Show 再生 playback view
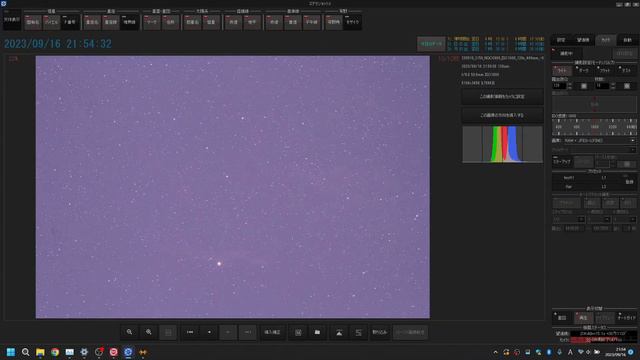This screenshot has width=640, height=360. coord(584,318)
